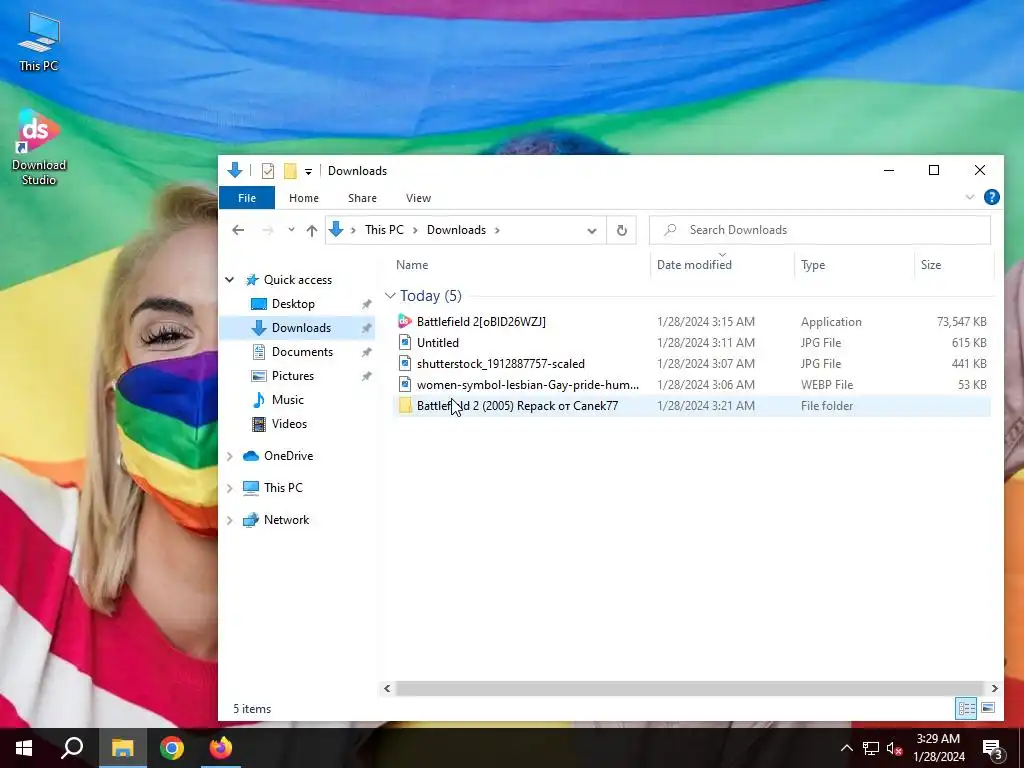This screenshot has height=768, width=1024.
Task: Select Music in the navigation pane
Action: (287, 400)
